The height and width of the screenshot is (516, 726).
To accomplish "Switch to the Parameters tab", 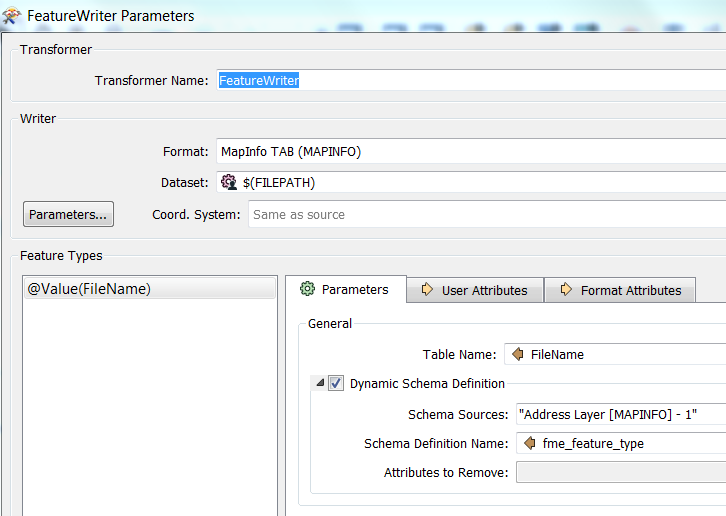I will tap(346, 289).
